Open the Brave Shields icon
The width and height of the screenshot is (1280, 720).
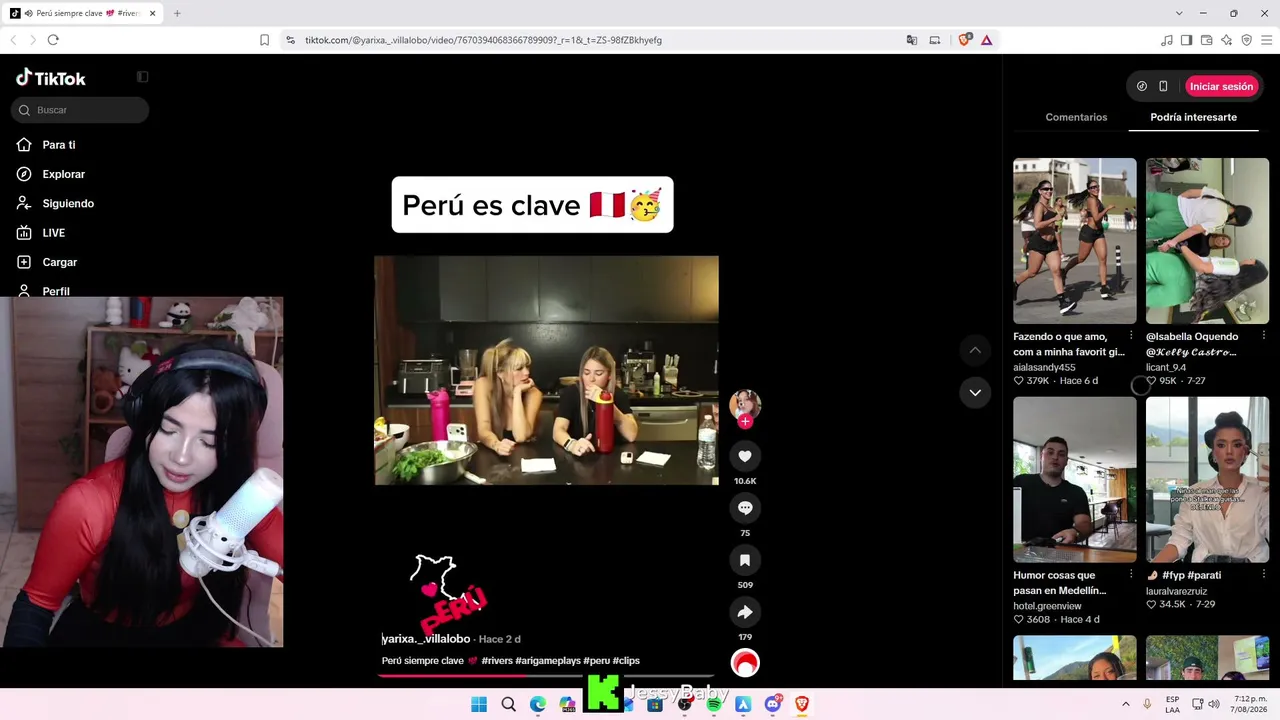pyautogui.click(x=964, y=40)
